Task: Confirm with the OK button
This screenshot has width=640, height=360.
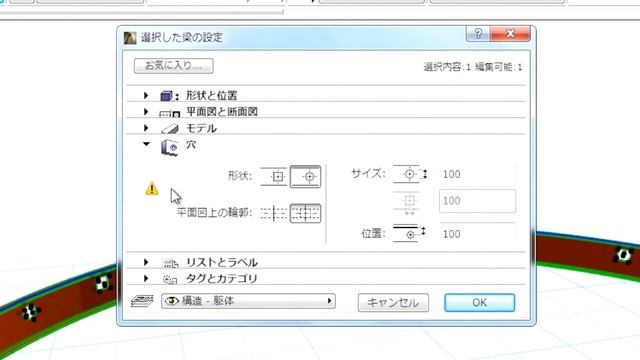Action: tap(480, 302)
